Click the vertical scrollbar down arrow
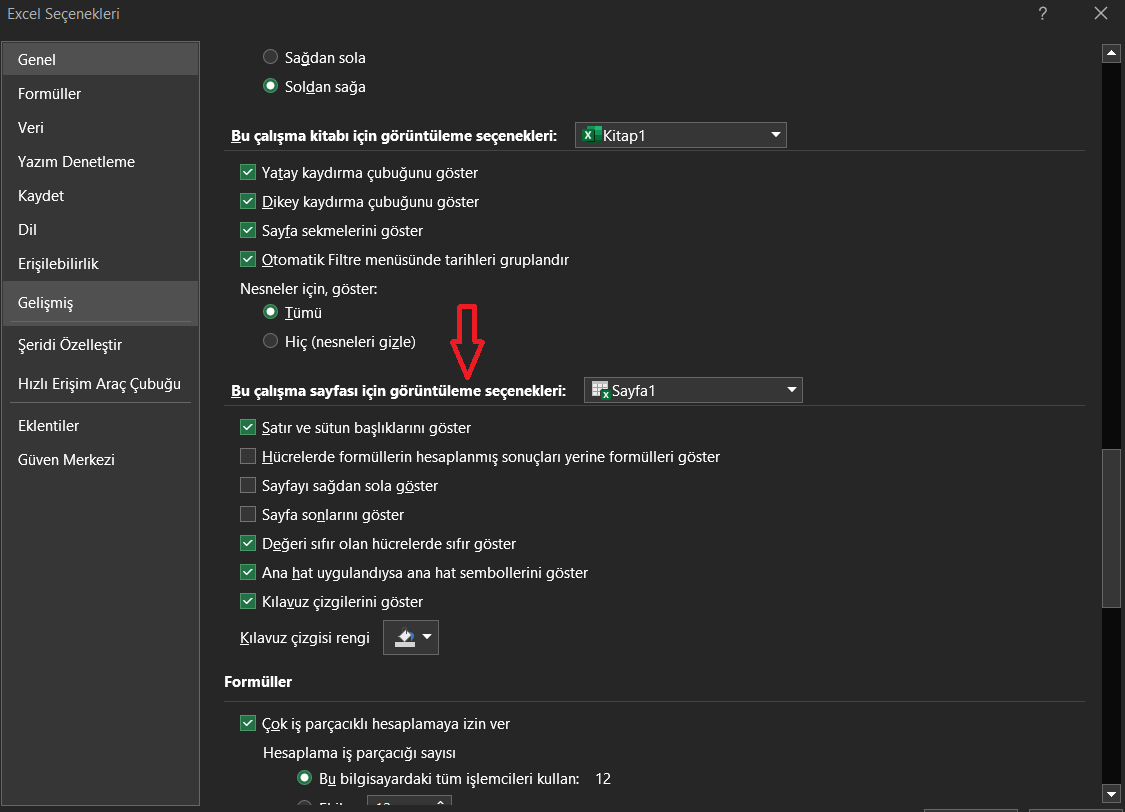The height and width of the screenshot is (812, 1125). pos(1110,793)
